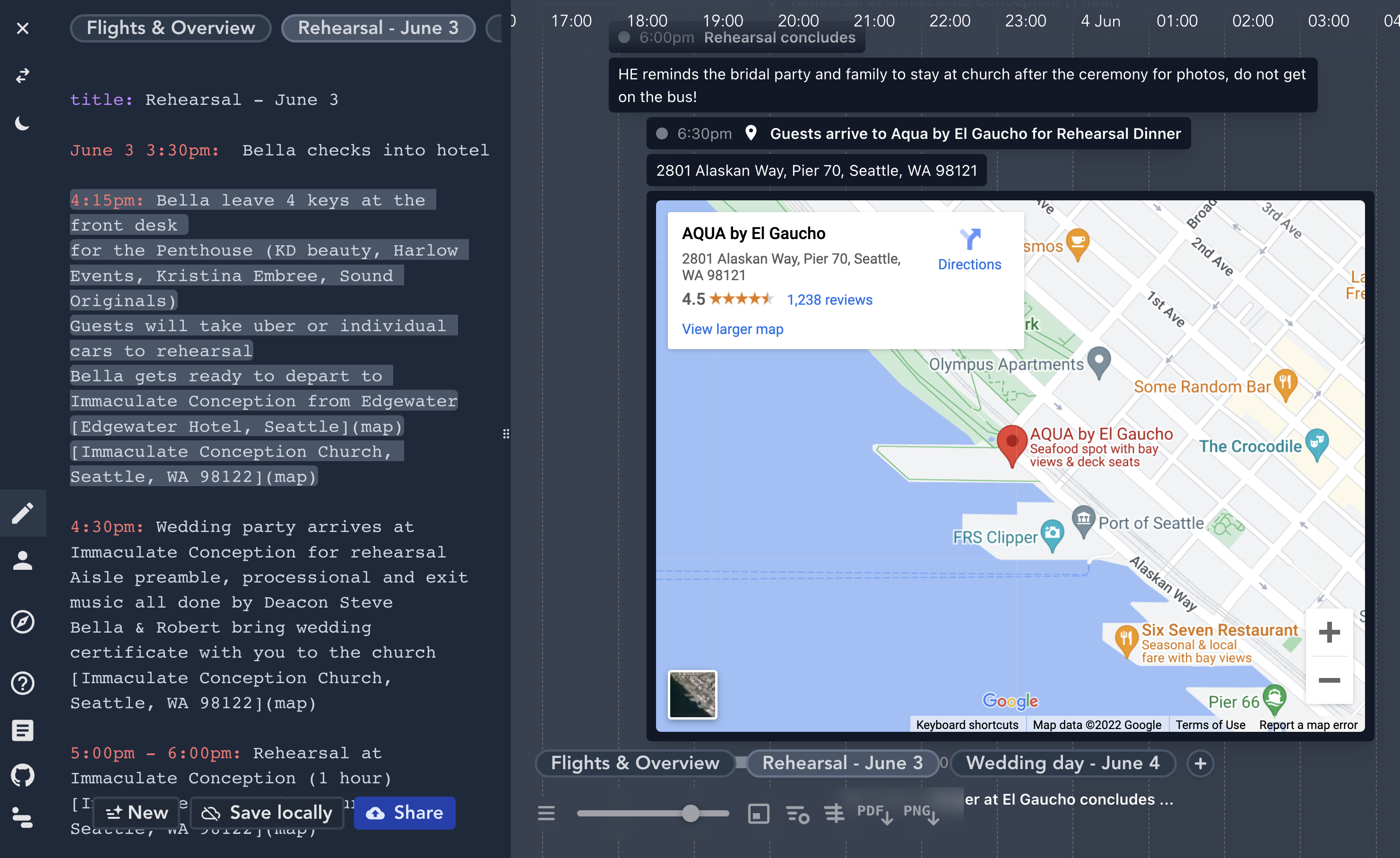Click the red AQUA by El Gaucho map pin
Screen dimensions: 1400x858
coord(1011,446)
